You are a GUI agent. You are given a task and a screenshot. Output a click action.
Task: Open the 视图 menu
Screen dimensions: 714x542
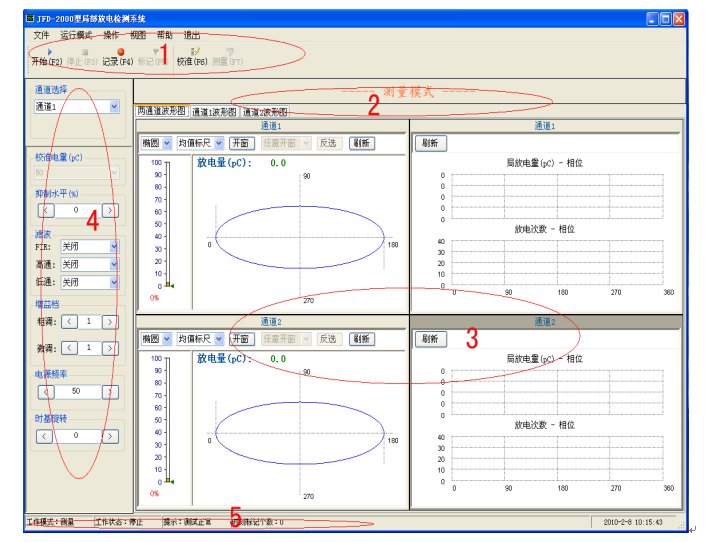138,35
